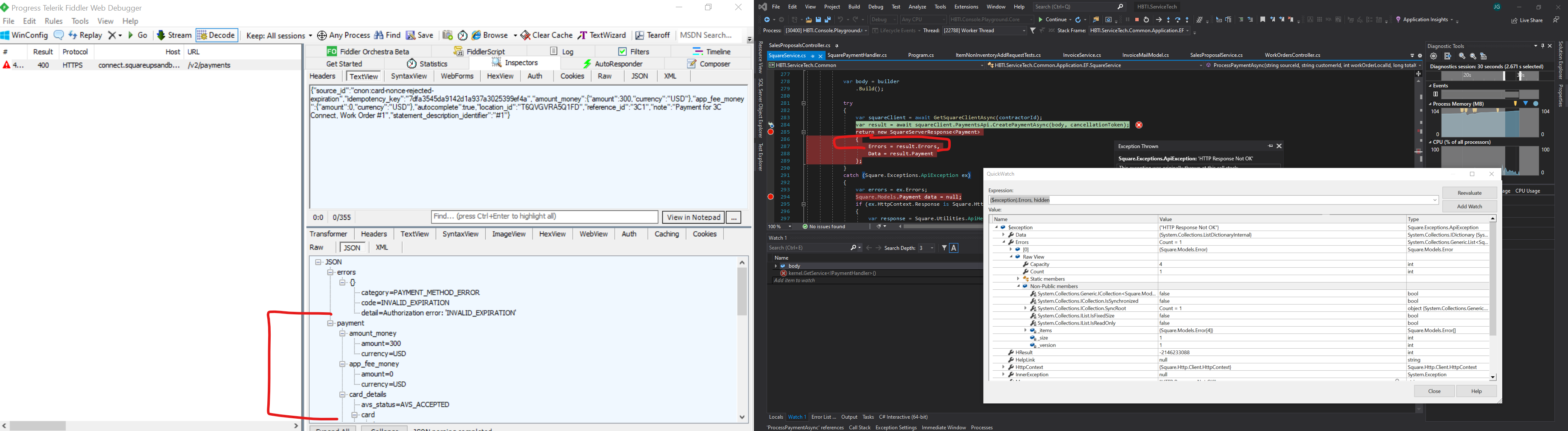Pin the Diagnostic Tools panel
Viewport: 1568px width, 431px height.
tap(1543, 46)
